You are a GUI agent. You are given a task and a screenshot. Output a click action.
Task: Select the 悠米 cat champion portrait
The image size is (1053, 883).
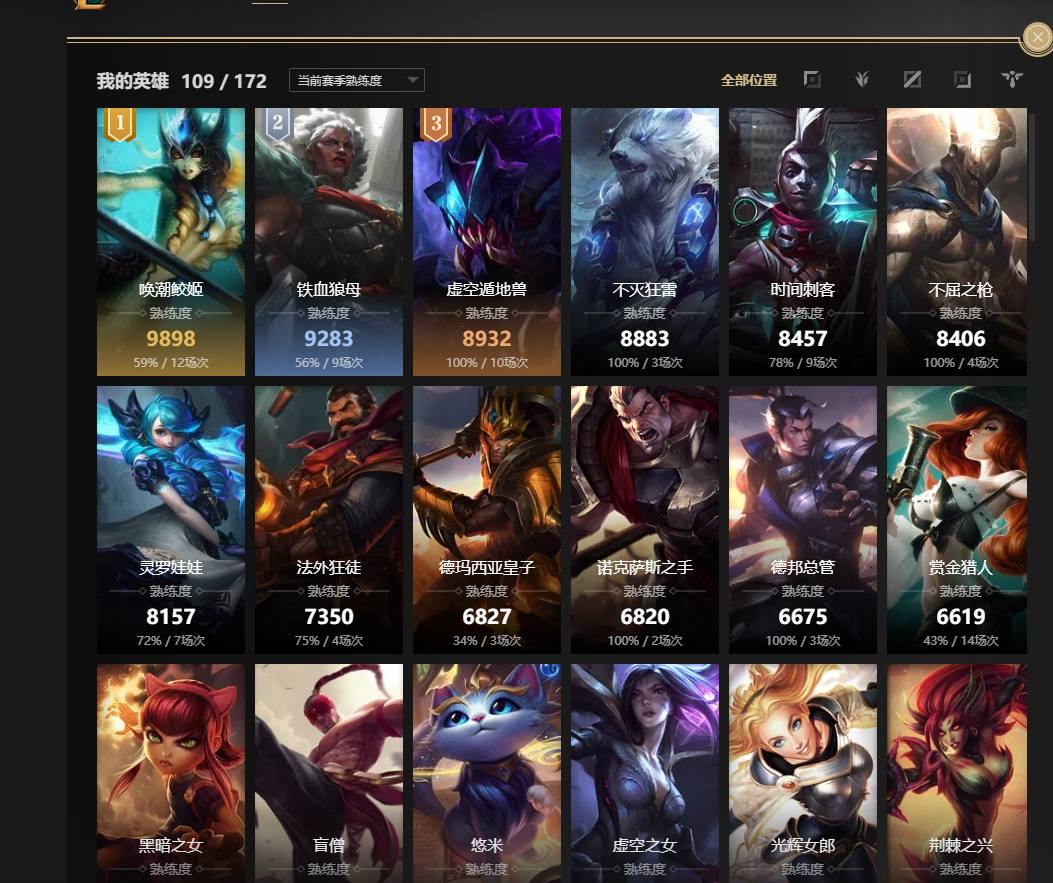(487, 774)
